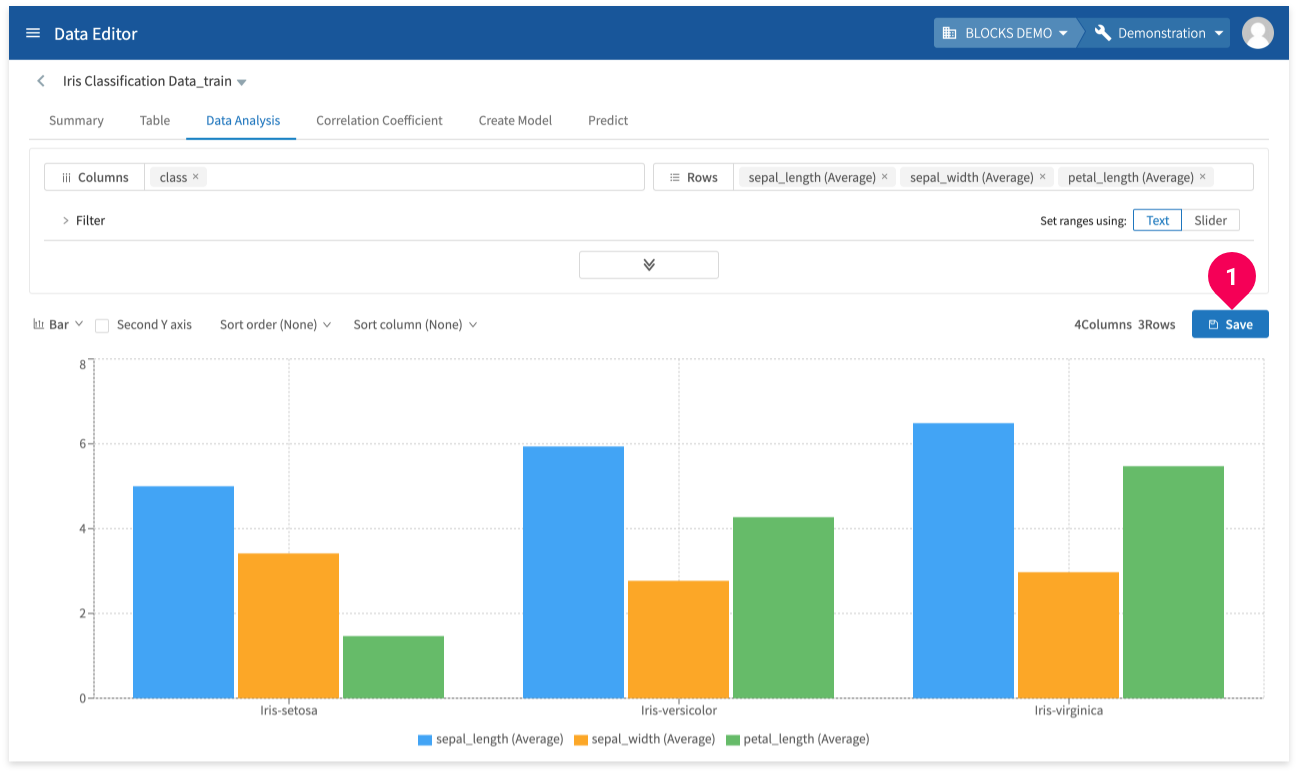
Task: Toggle petal_length (Average) legend green swatch
Action: point(733,739)
